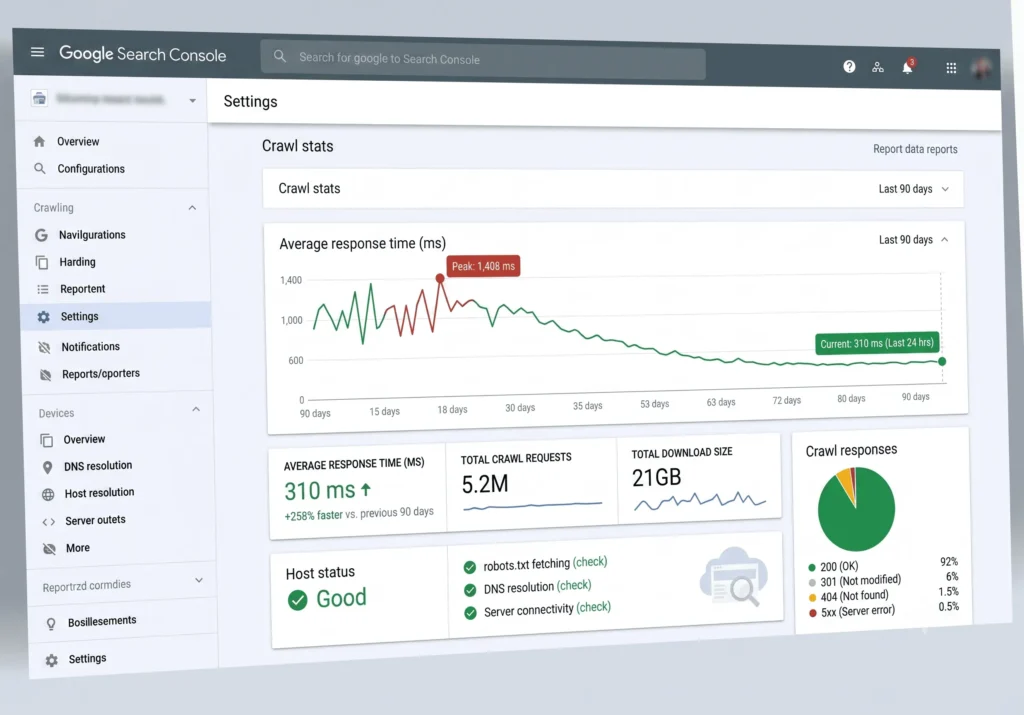The width and height of the screenshot is (1024, 715).
Task: Click the 5.2M total crawl requests value
Action: (x=485, y=485)
